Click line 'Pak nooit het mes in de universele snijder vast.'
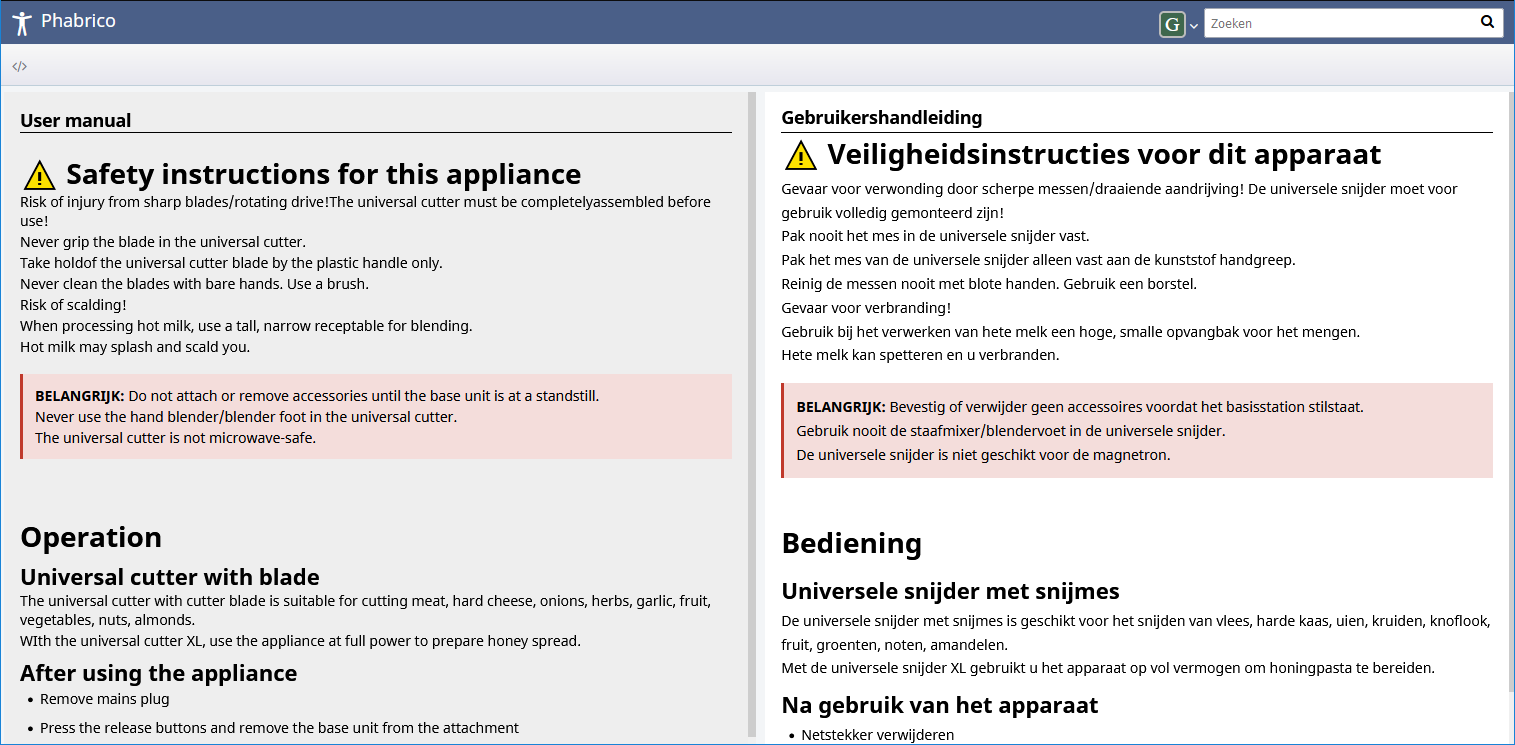This screenshot has width=1515, height=745. click(935, 236)
